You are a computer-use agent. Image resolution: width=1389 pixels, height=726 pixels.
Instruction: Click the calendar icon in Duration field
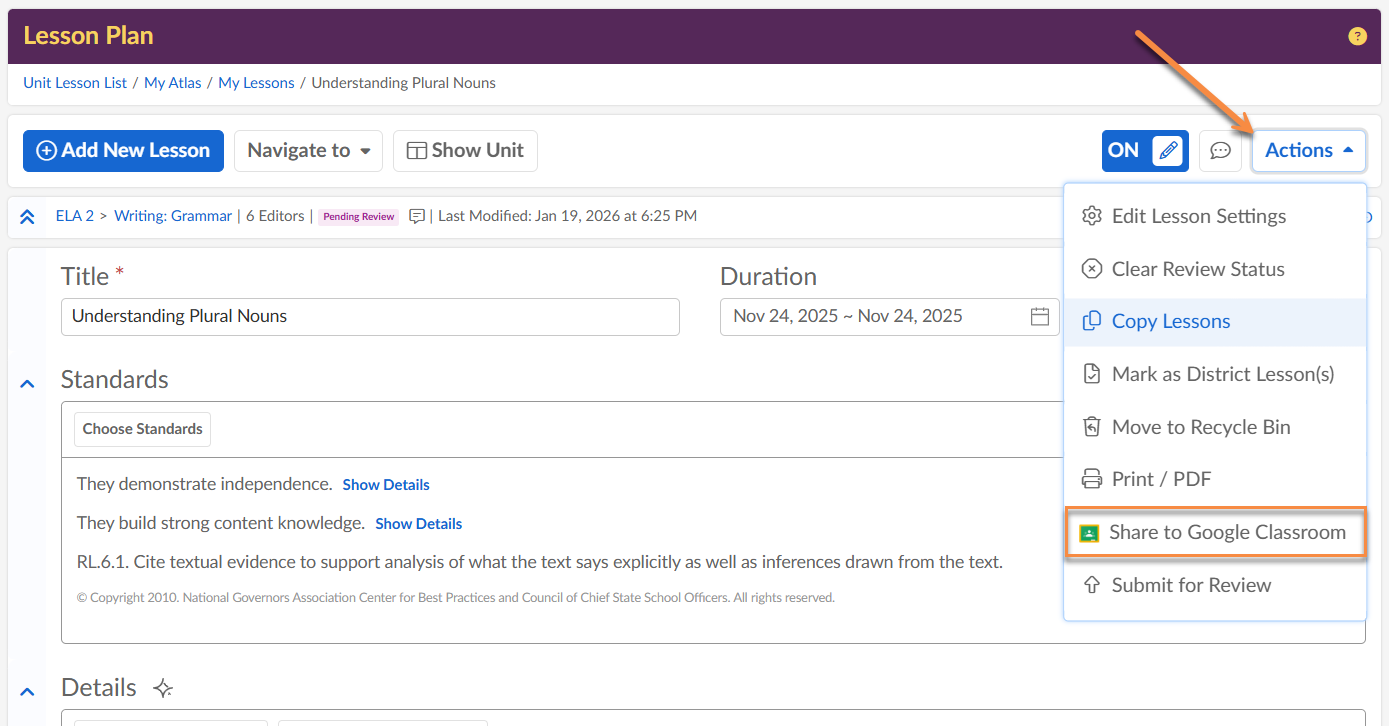(x=1040, y=317)
